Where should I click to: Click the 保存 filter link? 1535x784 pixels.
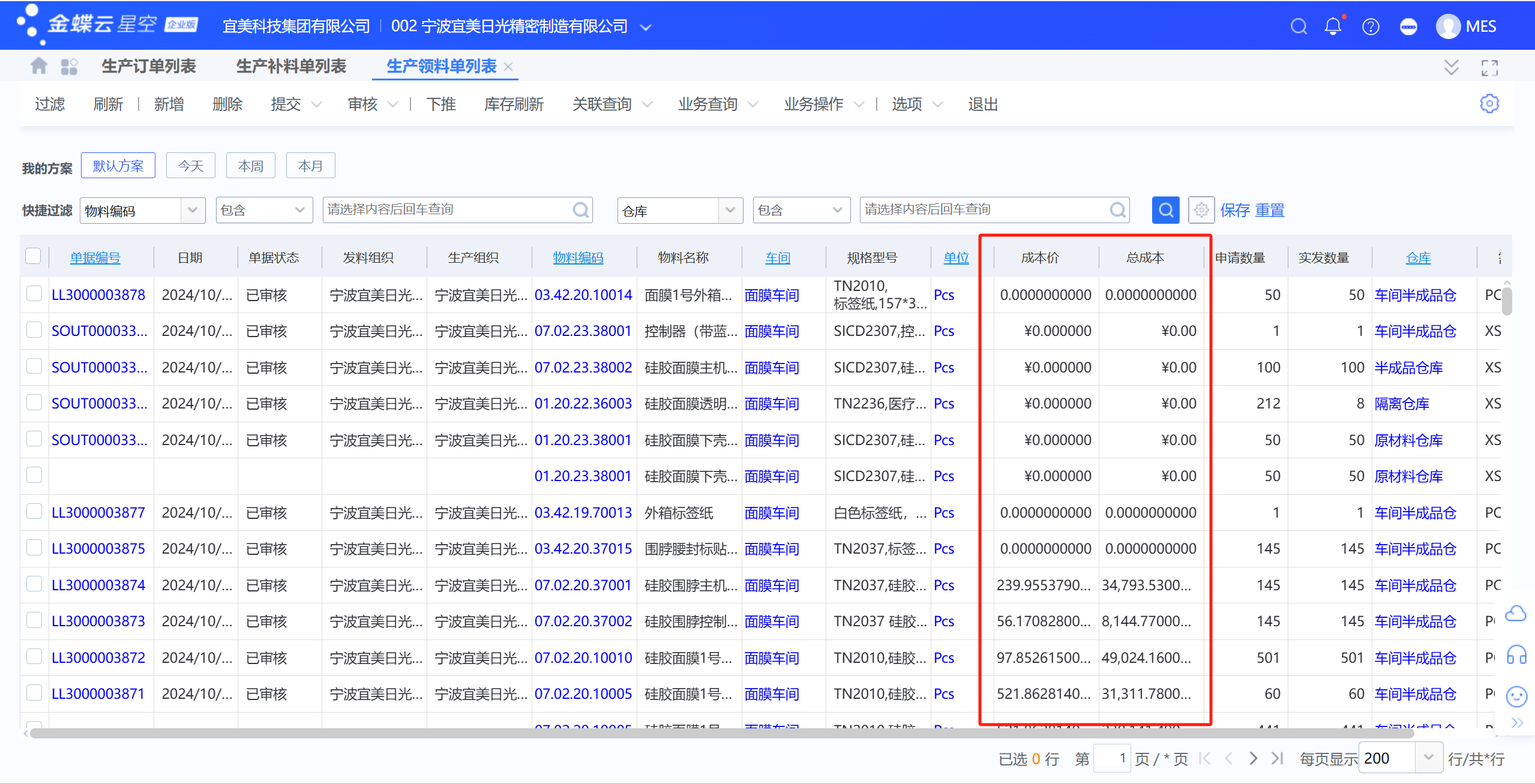[1235, 210]
